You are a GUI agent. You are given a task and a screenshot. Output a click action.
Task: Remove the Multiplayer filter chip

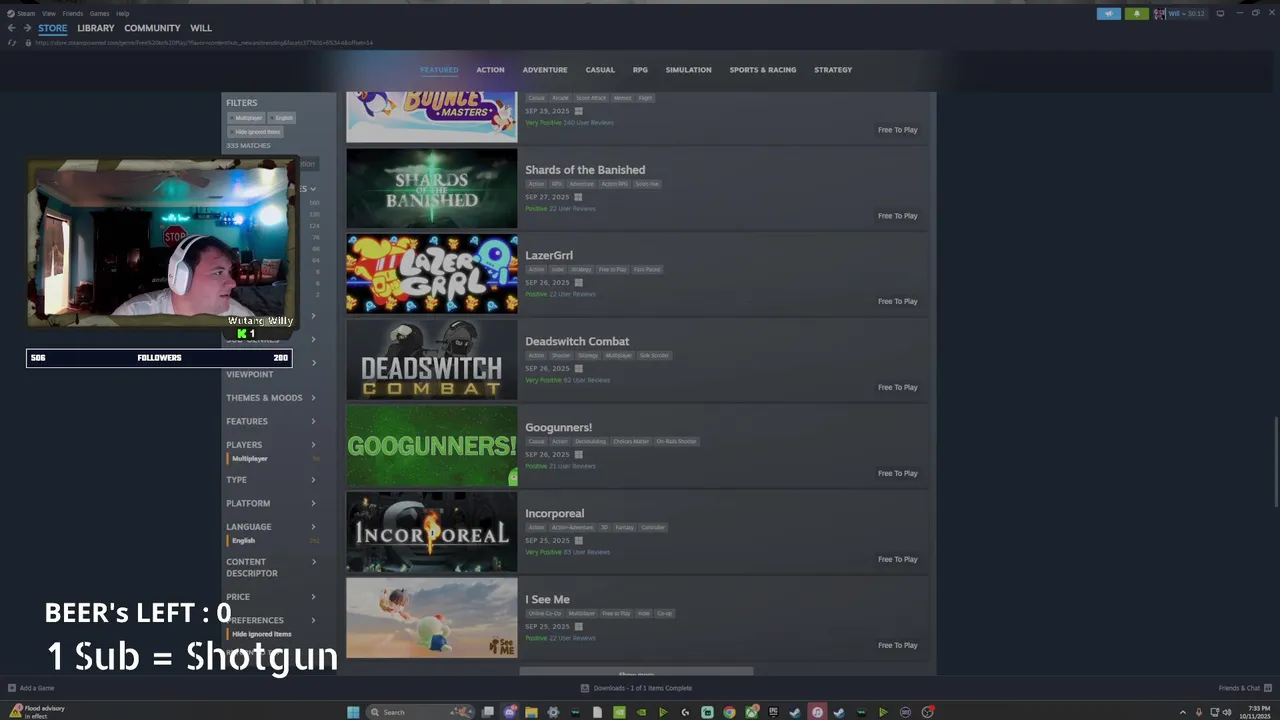click(x=247, y=118)
